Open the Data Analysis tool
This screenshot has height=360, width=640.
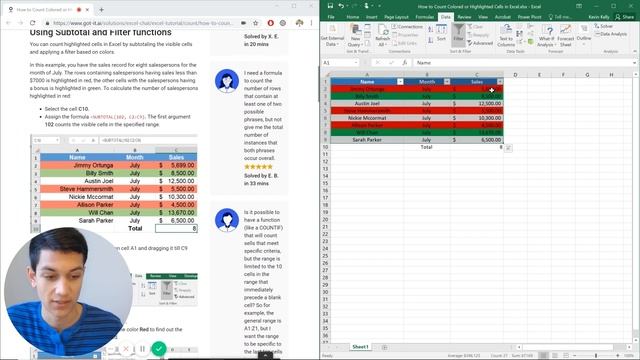610,34
